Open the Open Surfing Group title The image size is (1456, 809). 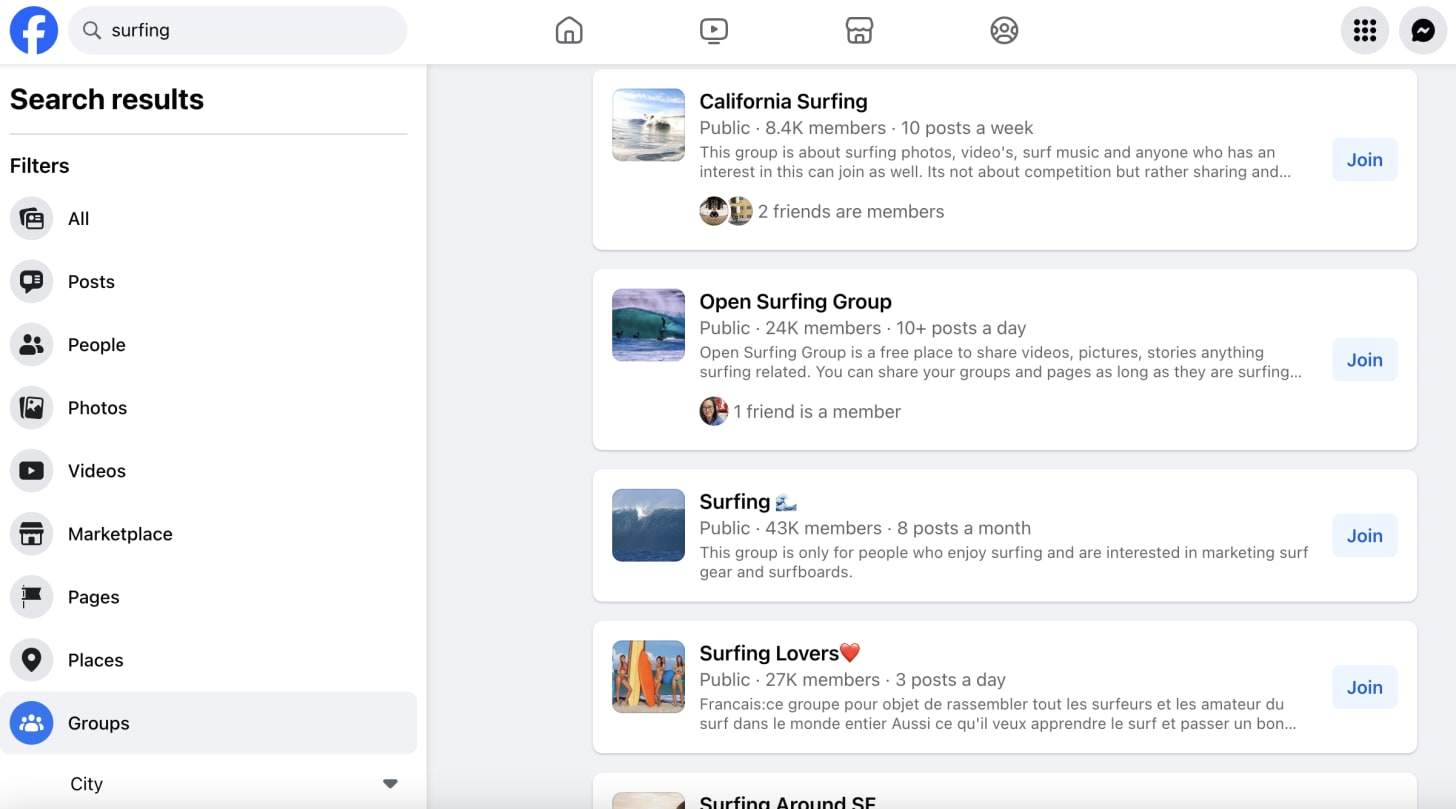pyautogui.click(x=795, y=301)
